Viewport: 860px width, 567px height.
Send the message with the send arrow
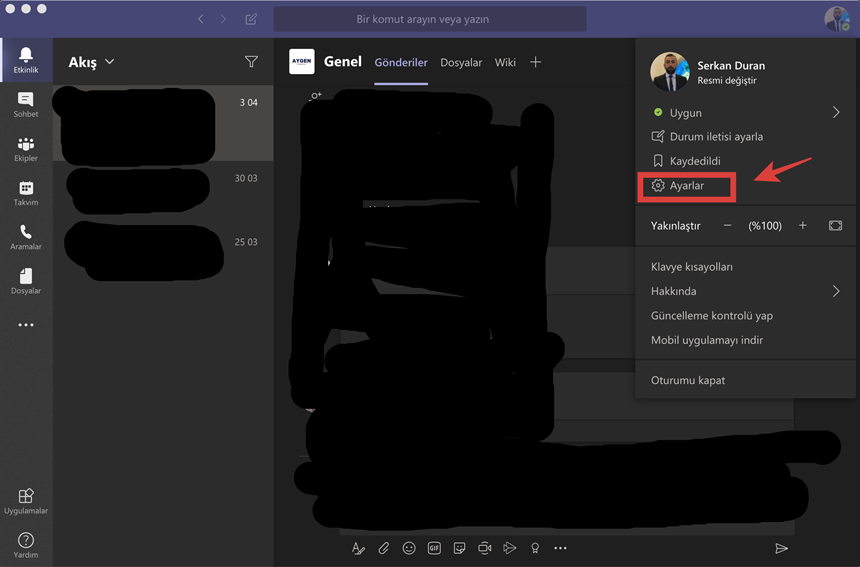pos(781,548)
